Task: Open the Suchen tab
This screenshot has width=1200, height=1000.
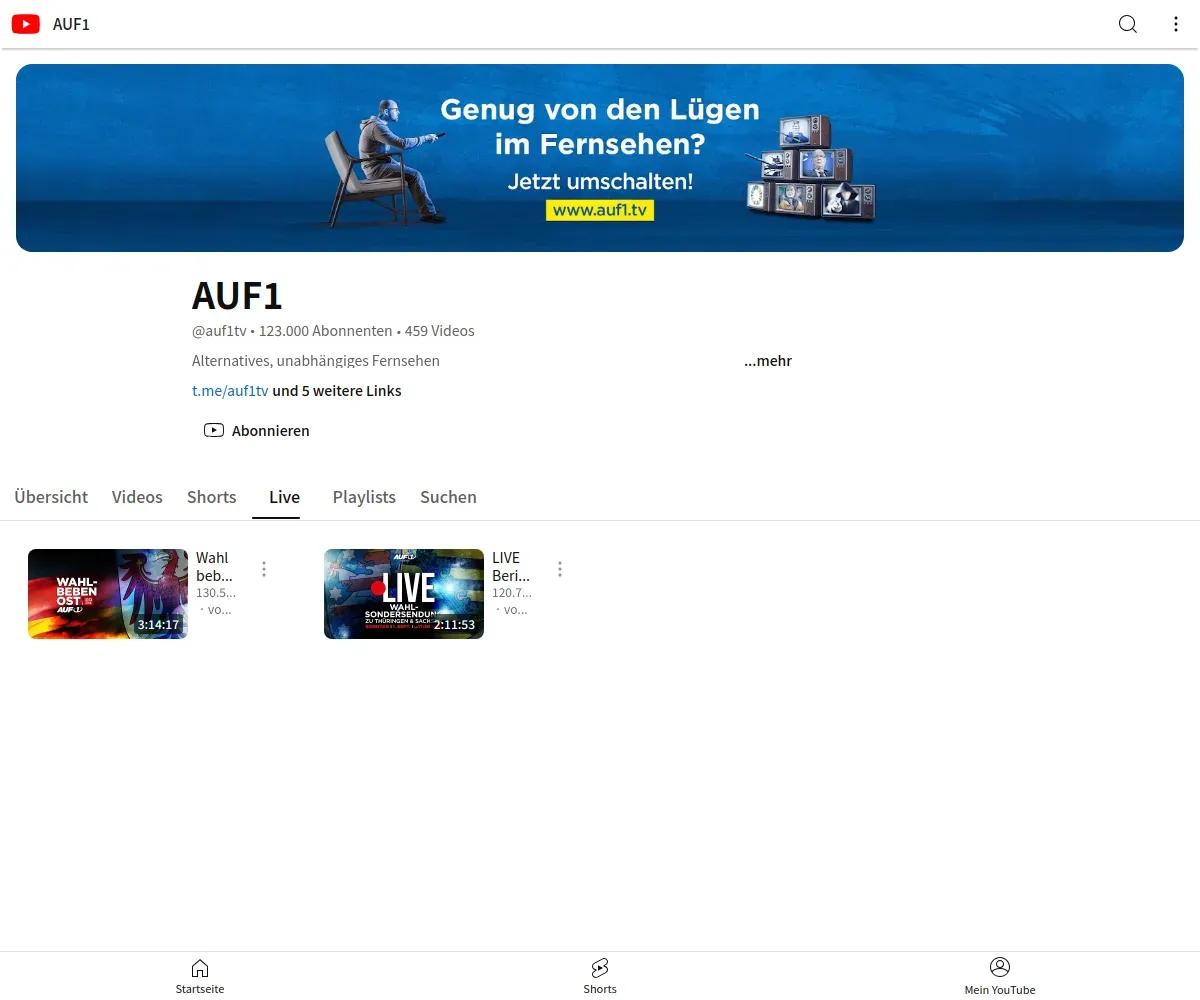Action: point(448,497)
